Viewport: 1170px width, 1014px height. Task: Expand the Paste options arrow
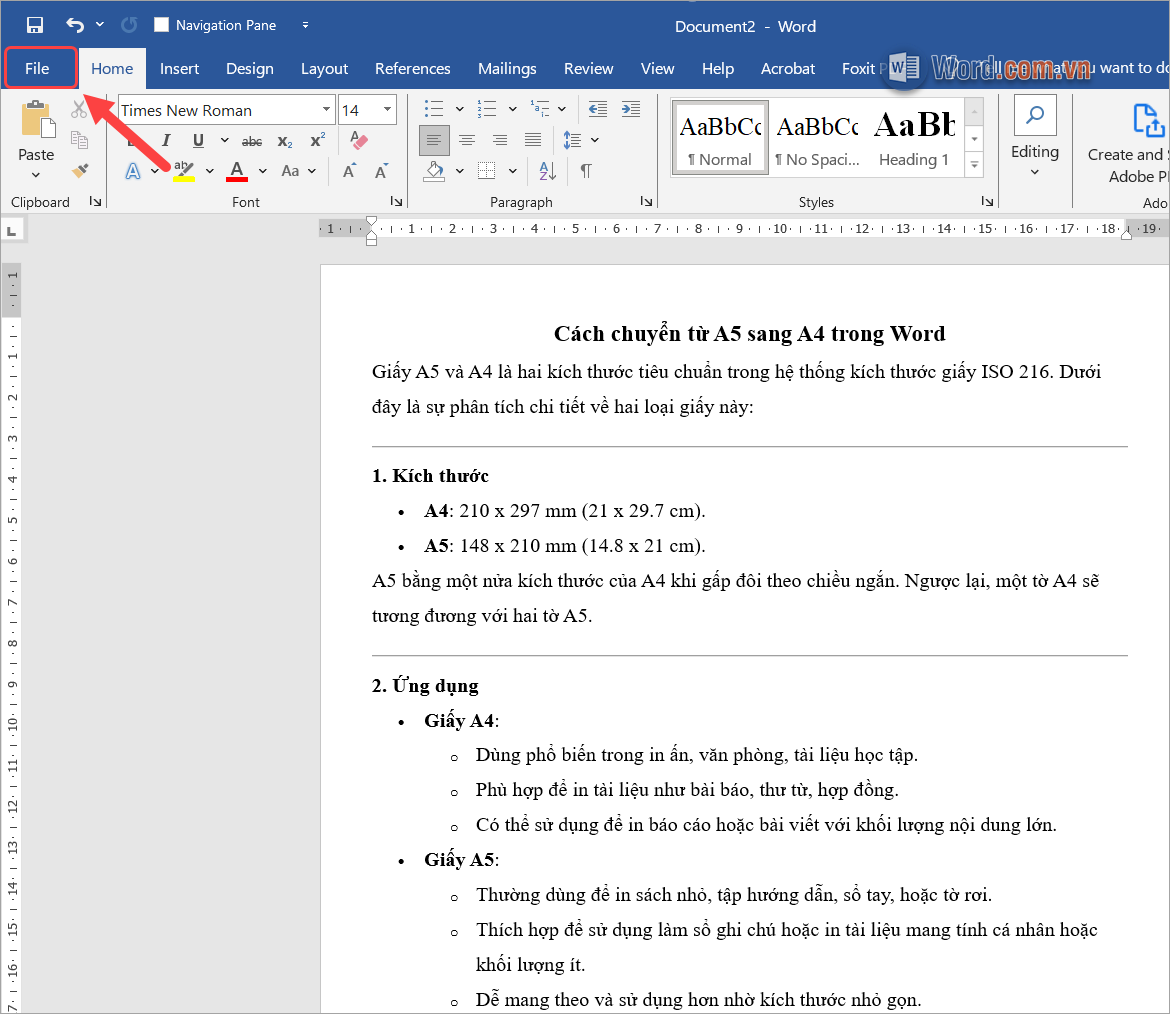click(x=36, y=175)
